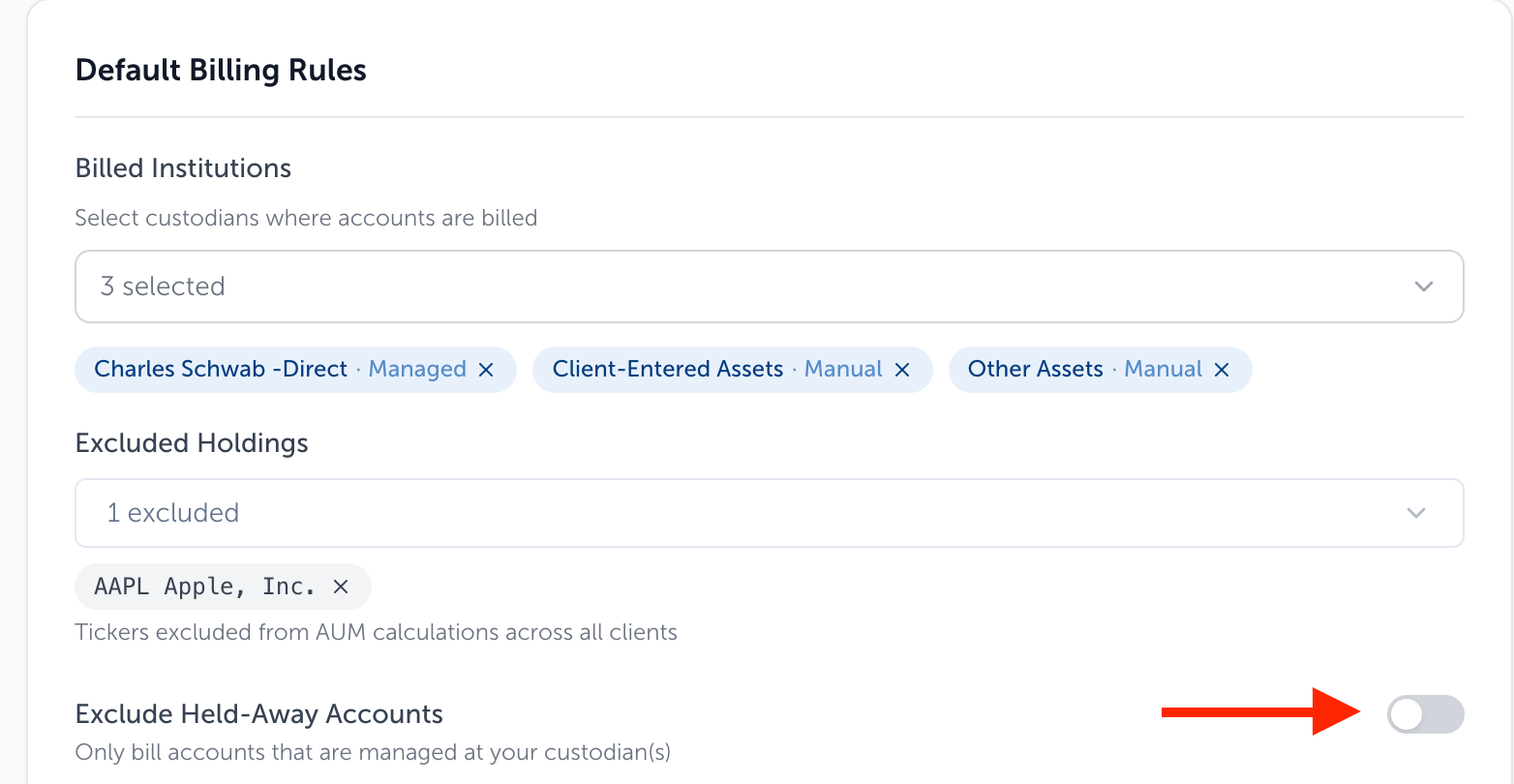Open the '1 excluded' holdings selector
Screen dimensions: 1514x784
tap(769, 513)
